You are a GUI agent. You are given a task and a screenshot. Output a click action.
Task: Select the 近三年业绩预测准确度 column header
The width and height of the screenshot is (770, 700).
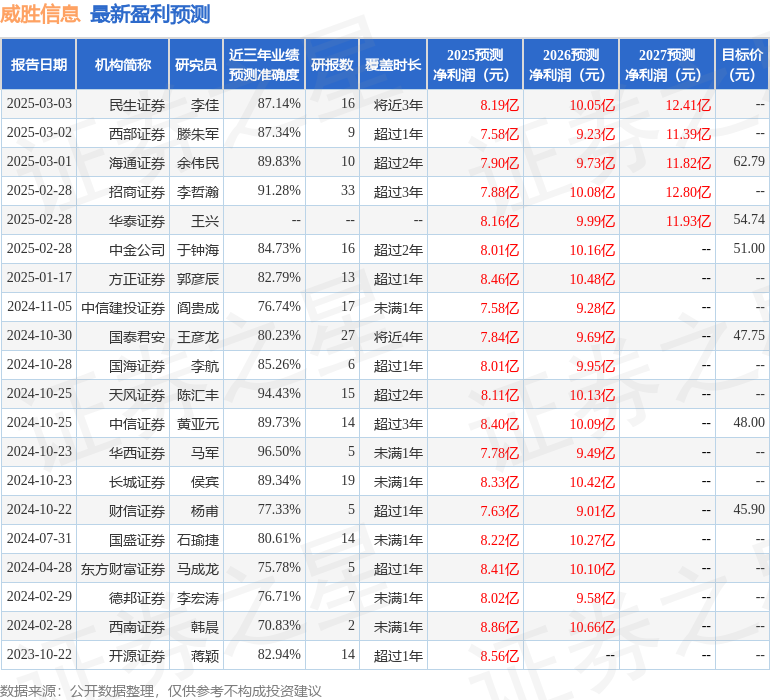(x=264, y=65)
